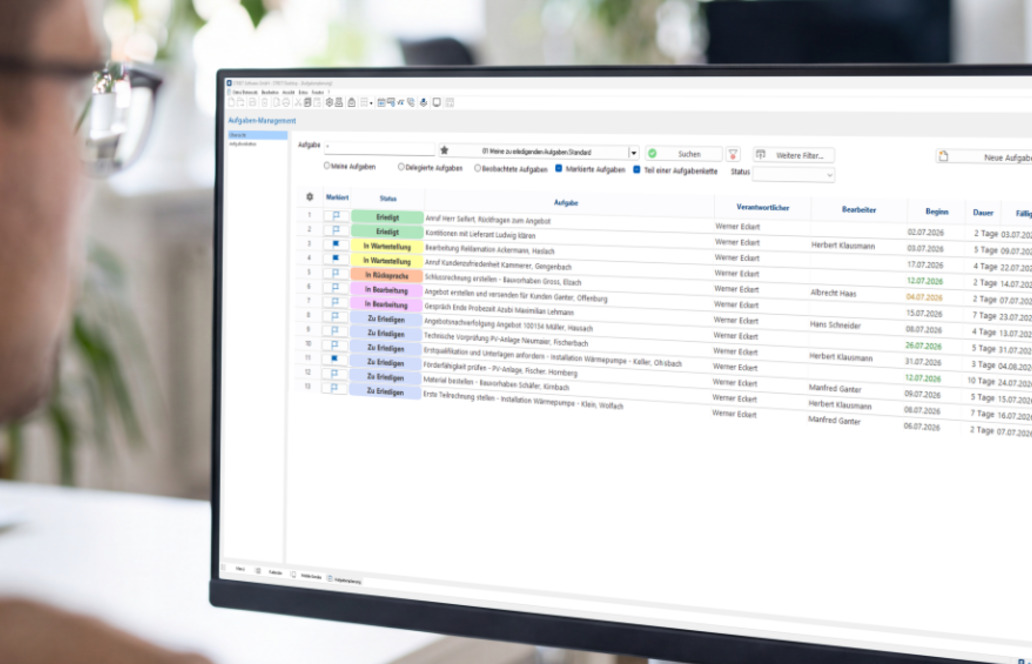This screenshot has height=664, width=1032.
Task: Toggle the flag for 'Technische Vorprüfung PV-Anlage' row
Action: [336, 330]
